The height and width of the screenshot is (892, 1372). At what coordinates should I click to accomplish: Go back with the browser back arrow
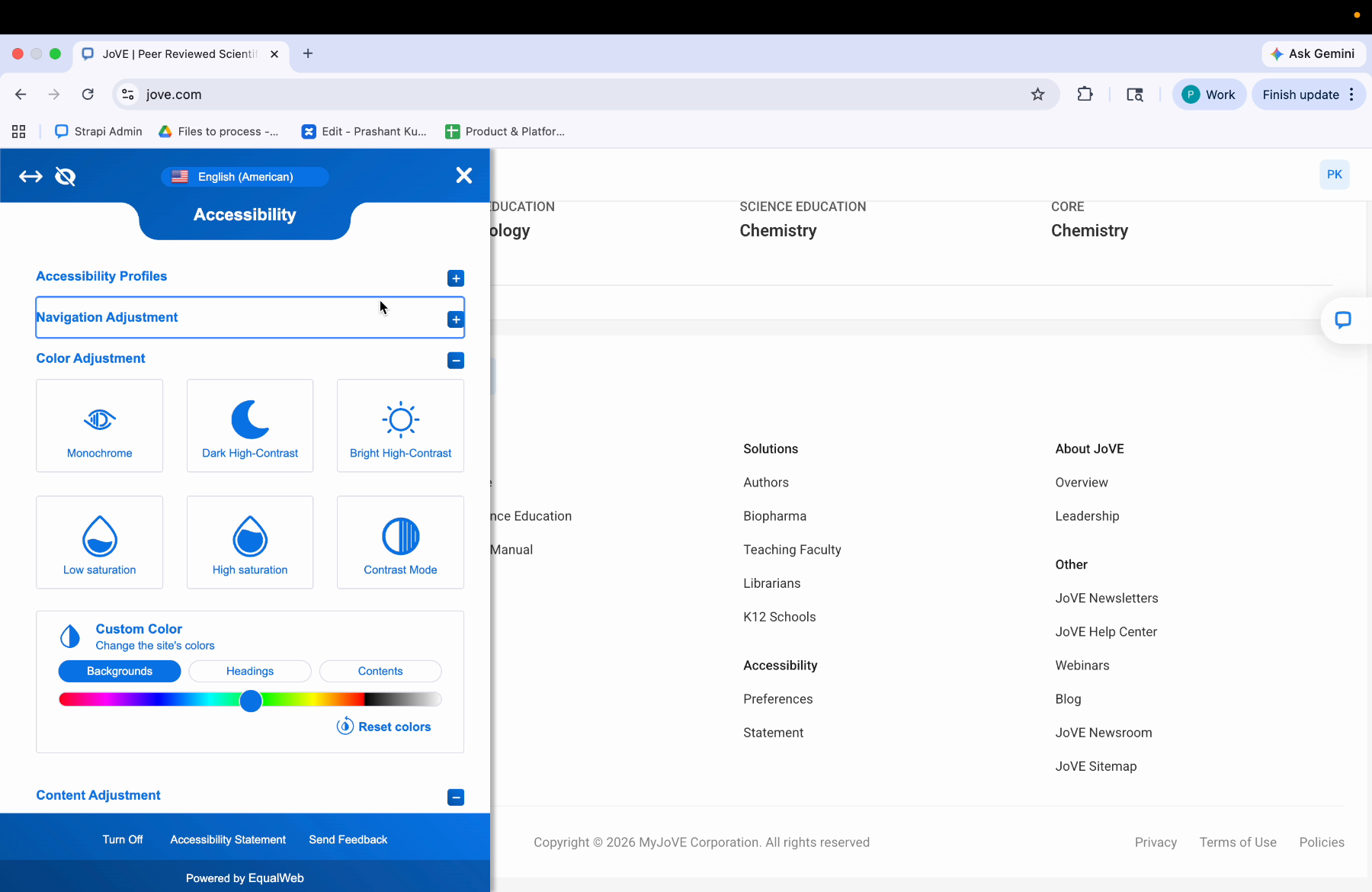[x=21, y=95]
